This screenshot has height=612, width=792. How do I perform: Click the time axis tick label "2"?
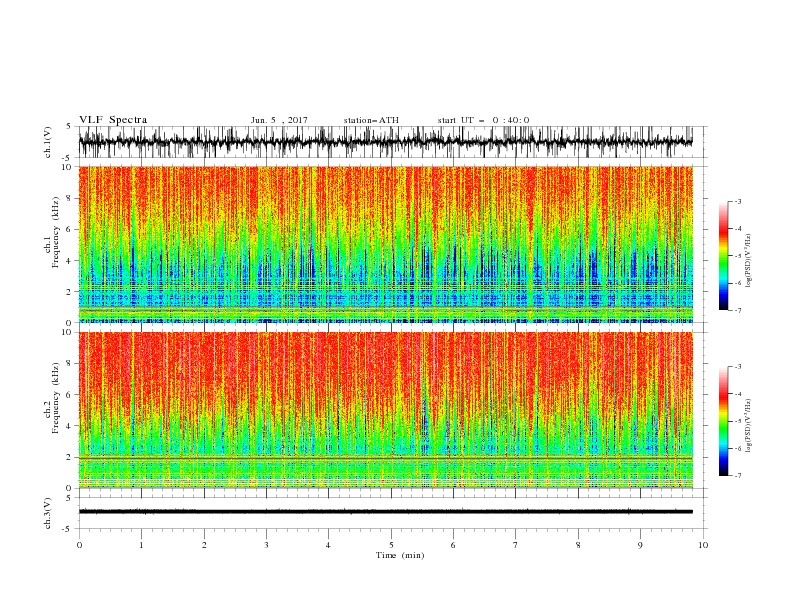[204, 545]
